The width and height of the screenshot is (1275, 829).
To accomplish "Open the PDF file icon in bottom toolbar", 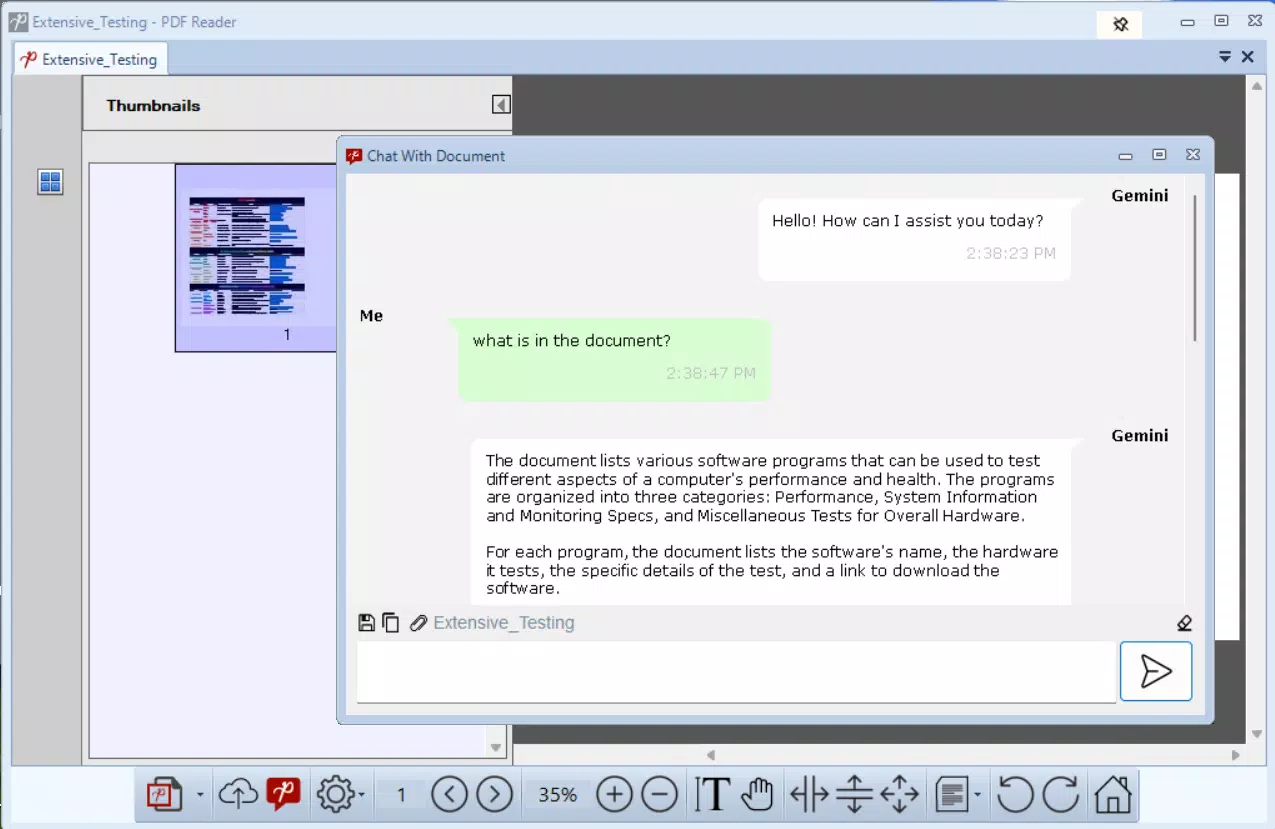I will tap(165, 795).
